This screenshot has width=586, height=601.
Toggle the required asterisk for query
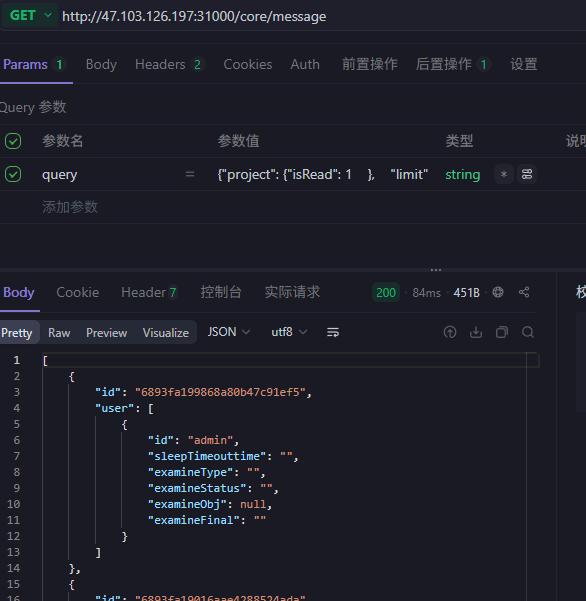coord(504,174)
